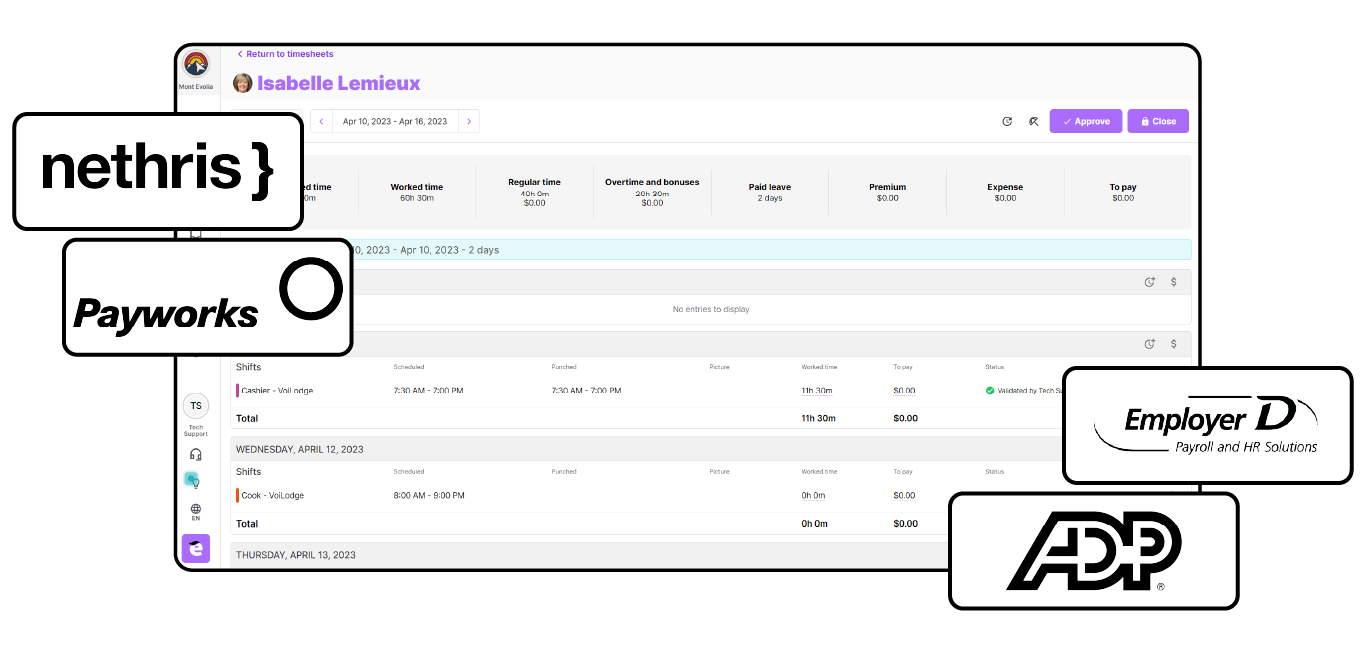
Task: Go back via Return to timesheets link
Action: pos(286,54)
